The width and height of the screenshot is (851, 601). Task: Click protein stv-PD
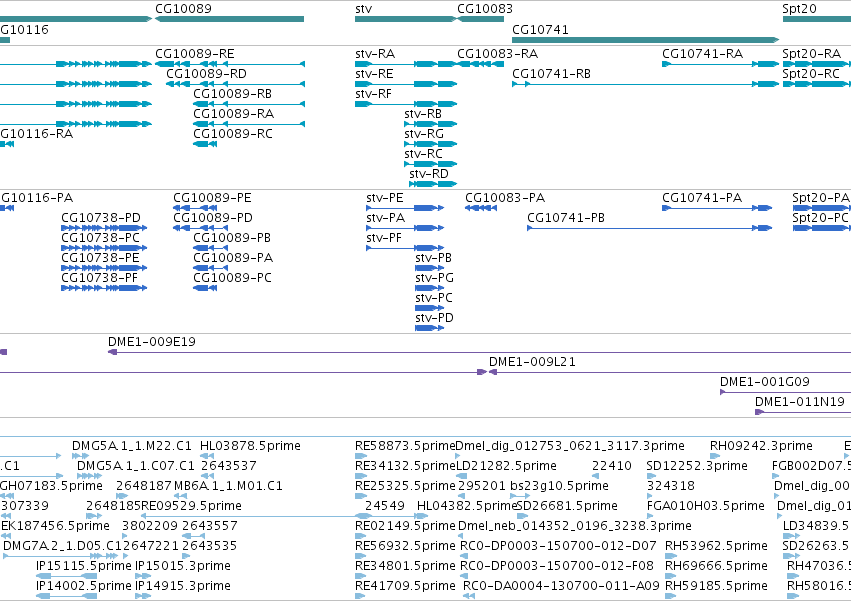tap(430, 328)
